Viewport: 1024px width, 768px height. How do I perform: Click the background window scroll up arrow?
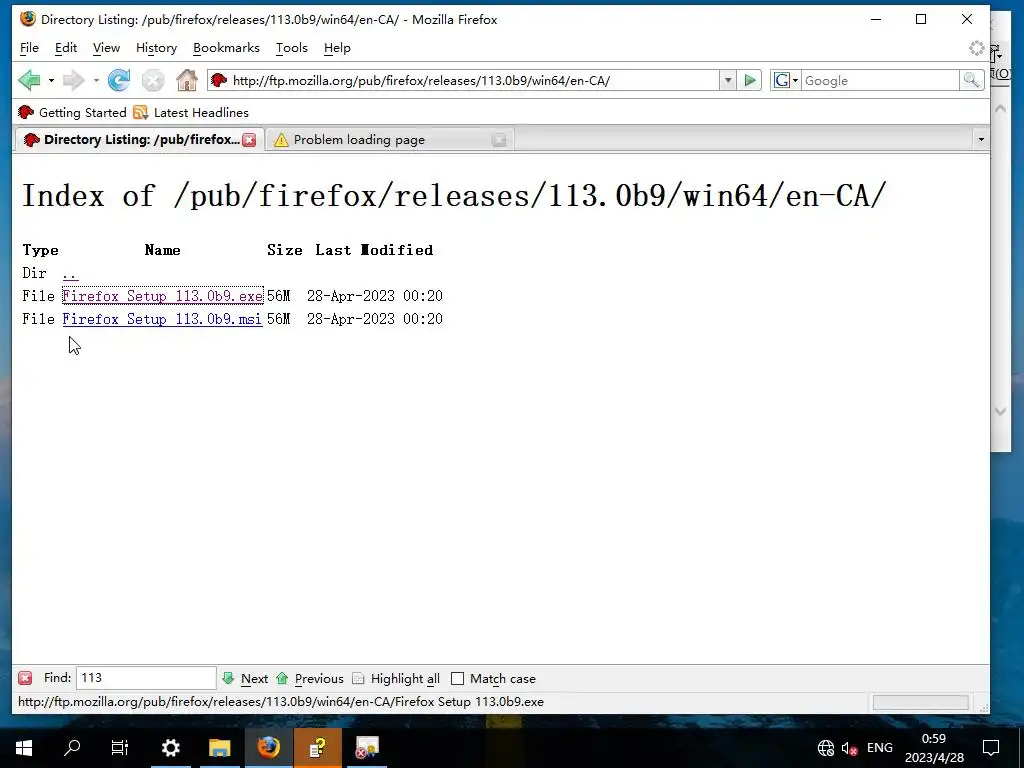point(1000,109)
